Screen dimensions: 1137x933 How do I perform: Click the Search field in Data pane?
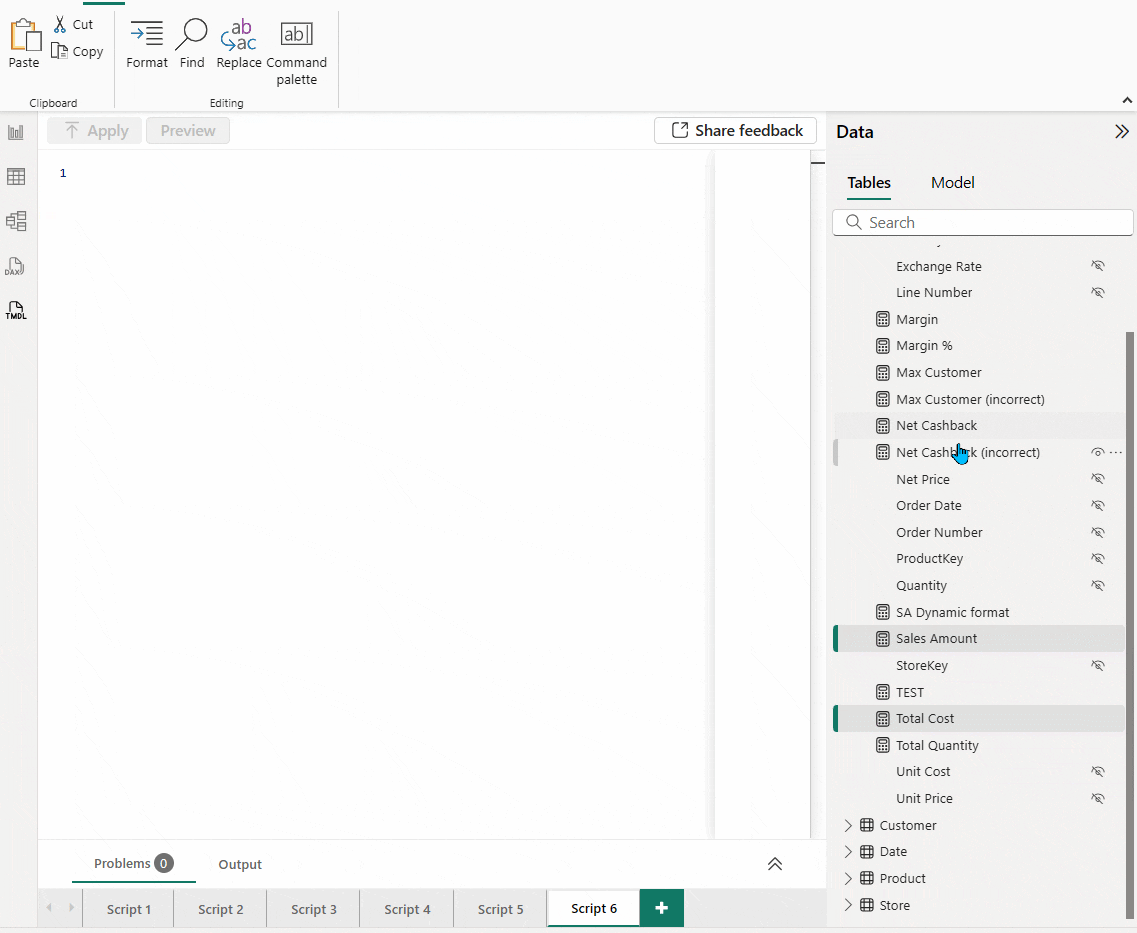(x=983, y=223)
